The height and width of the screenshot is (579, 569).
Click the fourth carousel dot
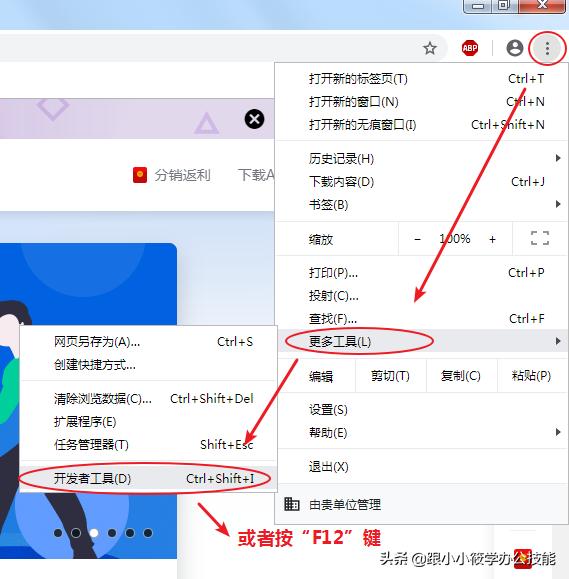tap(112, 533)
